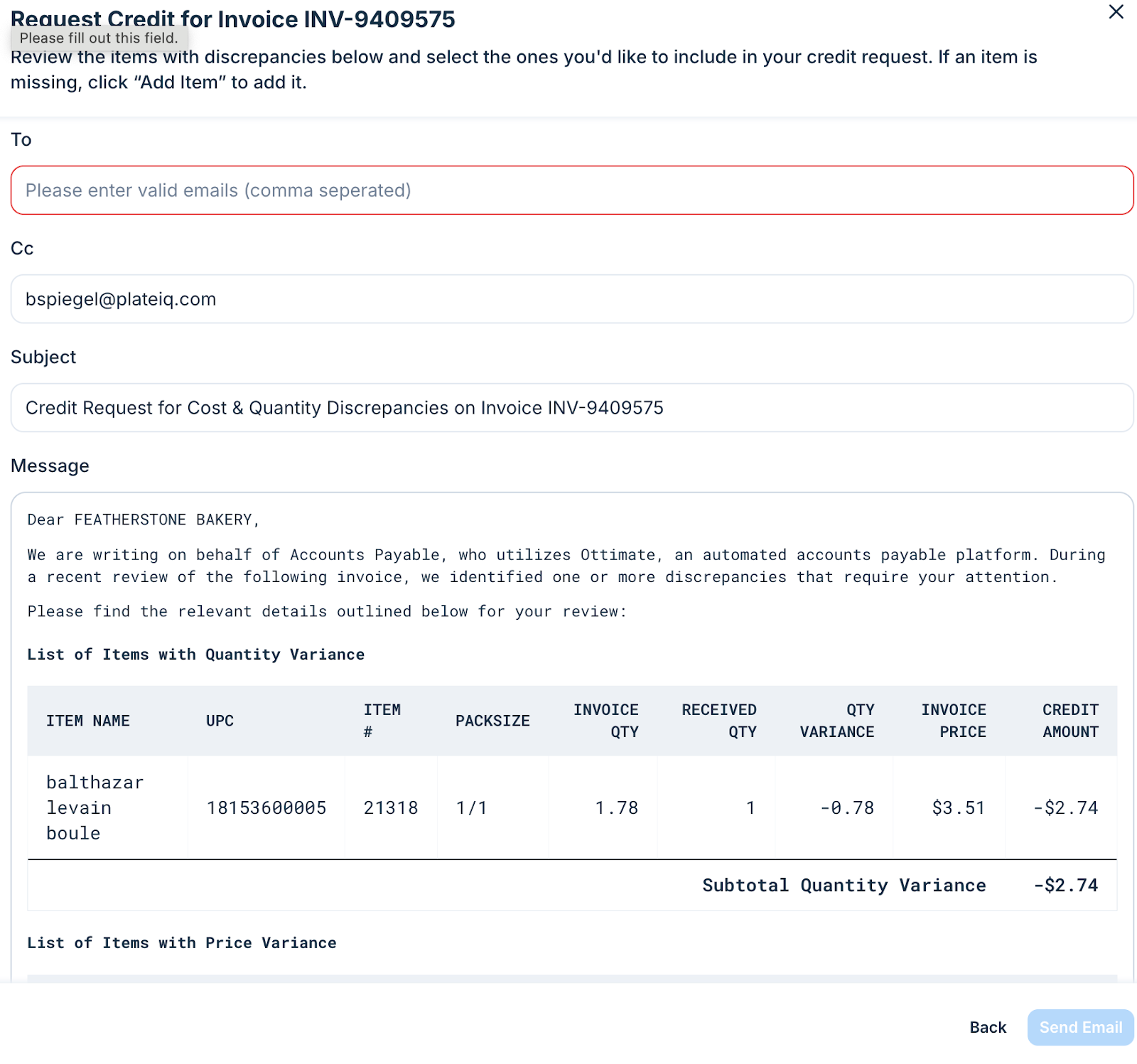Click the Subtotal Quantity Variance label

pyautogui.click(x=844, y=886)
